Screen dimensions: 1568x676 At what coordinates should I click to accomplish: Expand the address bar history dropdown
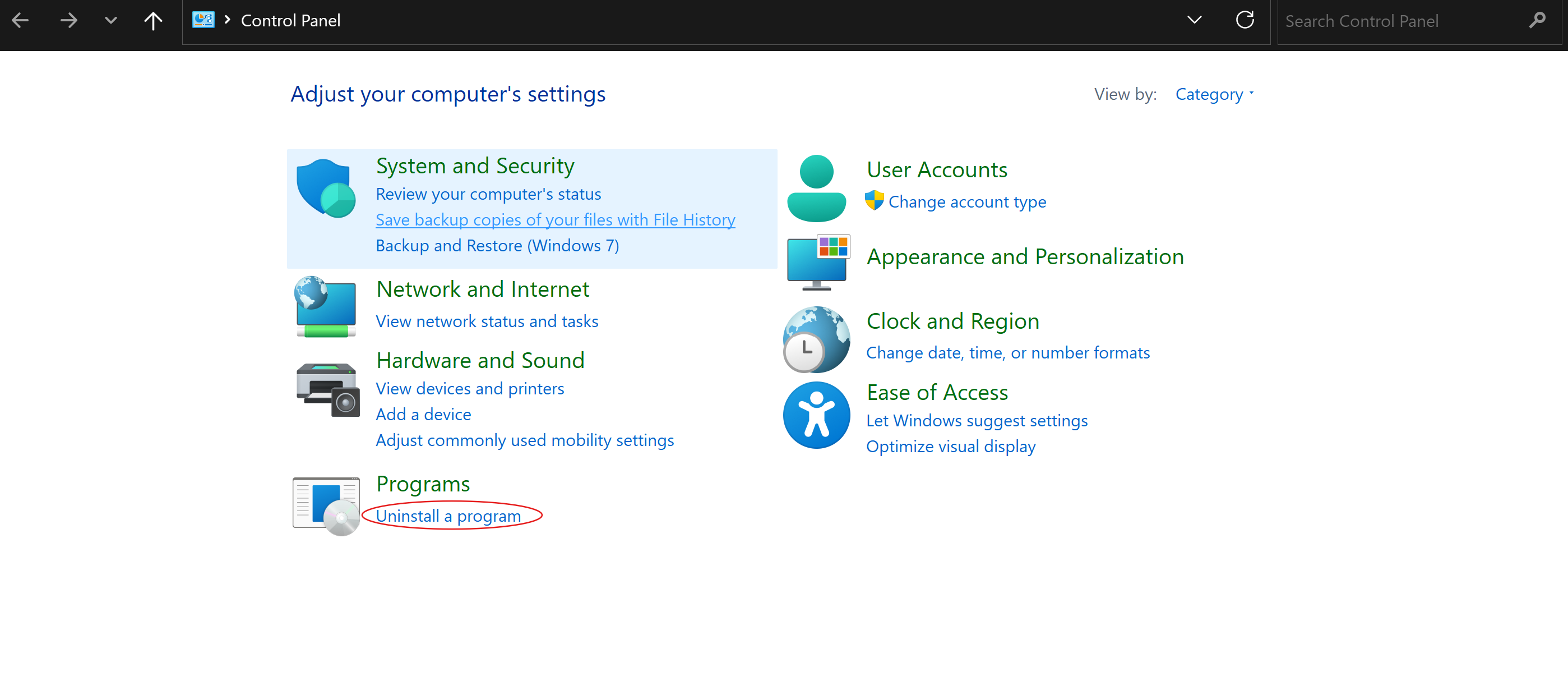coord(1194,21)
